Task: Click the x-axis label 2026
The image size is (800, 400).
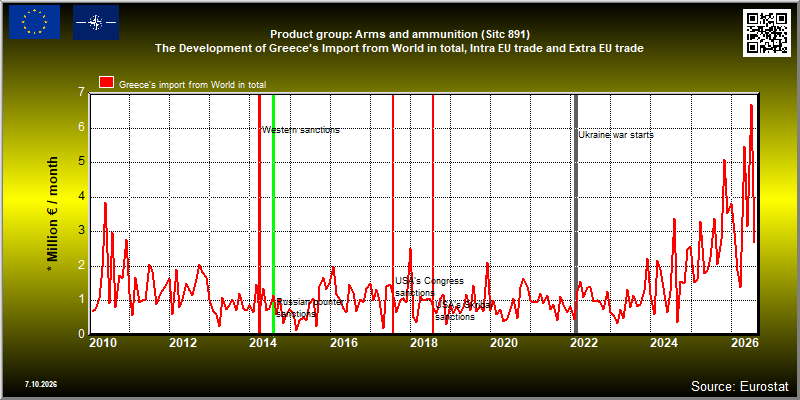Action: point(744,343)
